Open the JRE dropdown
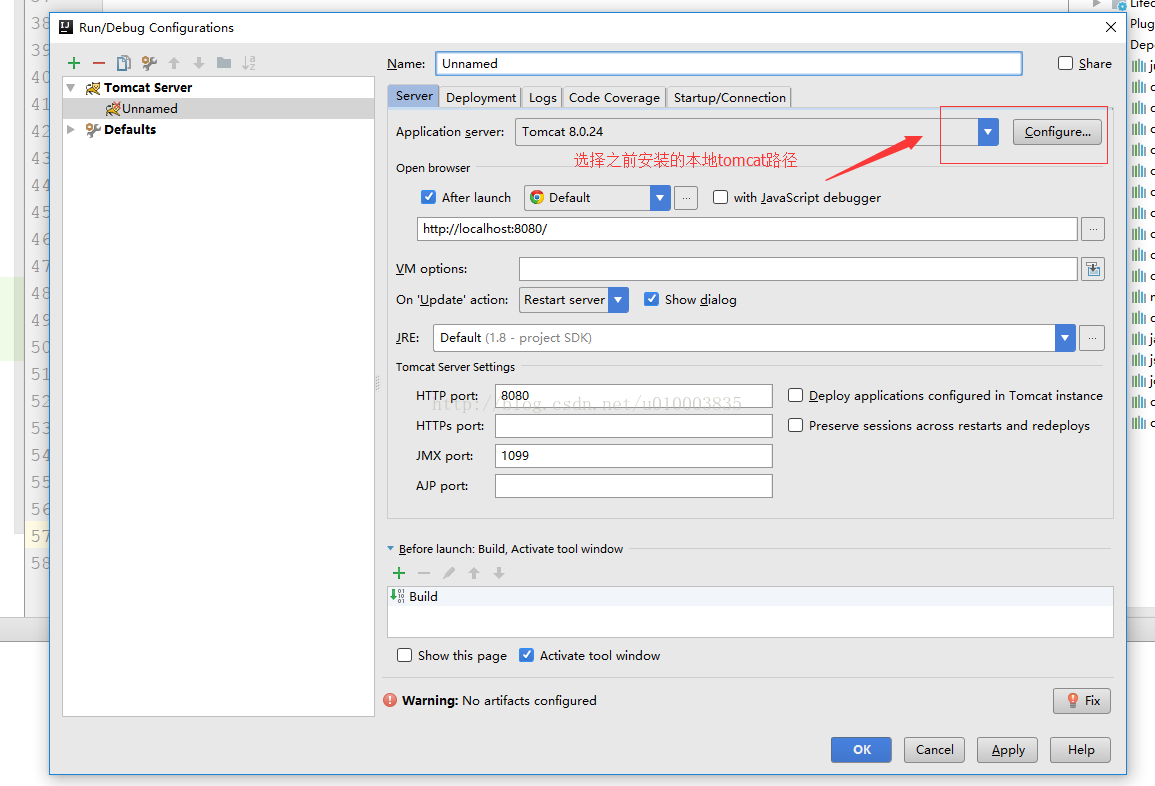 pyautogui.click(x=1065, y=338)
